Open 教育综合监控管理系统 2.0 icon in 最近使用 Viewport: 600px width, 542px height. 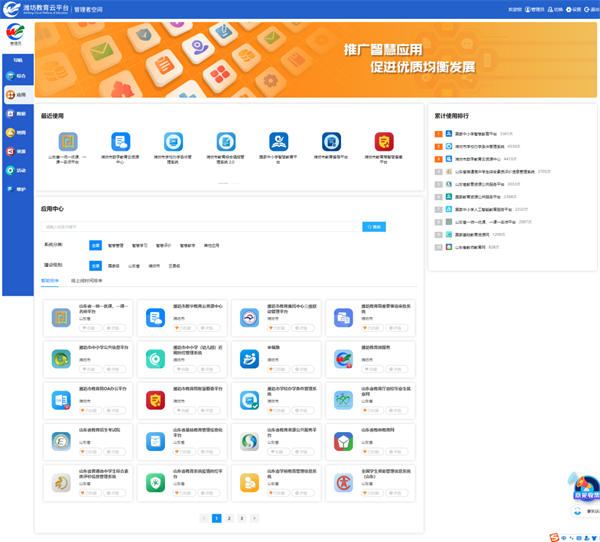pos(226,142)
